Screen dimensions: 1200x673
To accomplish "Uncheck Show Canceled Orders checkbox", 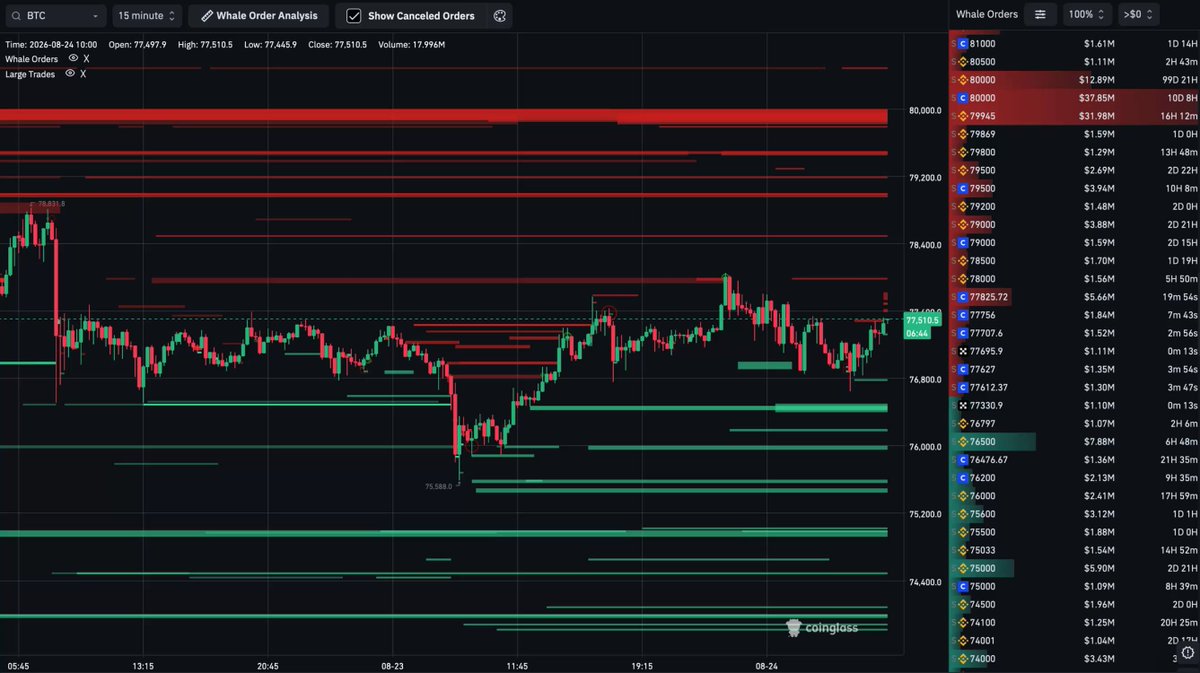I will 353,16.
